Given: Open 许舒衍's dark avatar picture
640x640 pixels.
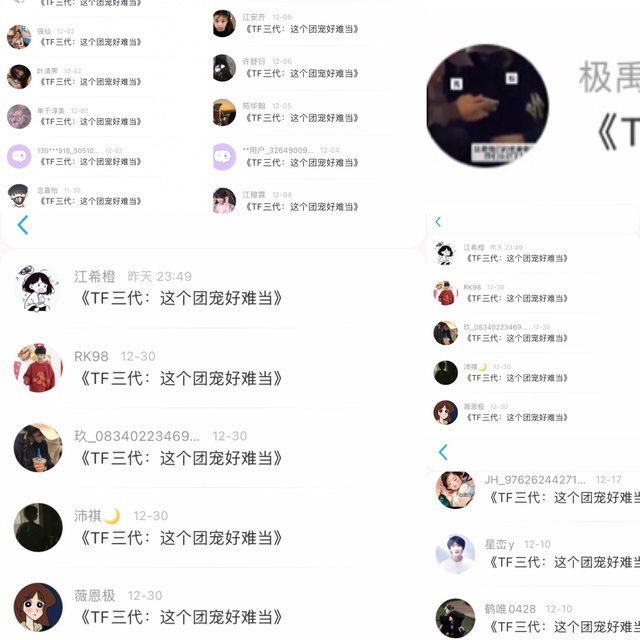Looking at the screenshot, I should (x=224, y=68).
